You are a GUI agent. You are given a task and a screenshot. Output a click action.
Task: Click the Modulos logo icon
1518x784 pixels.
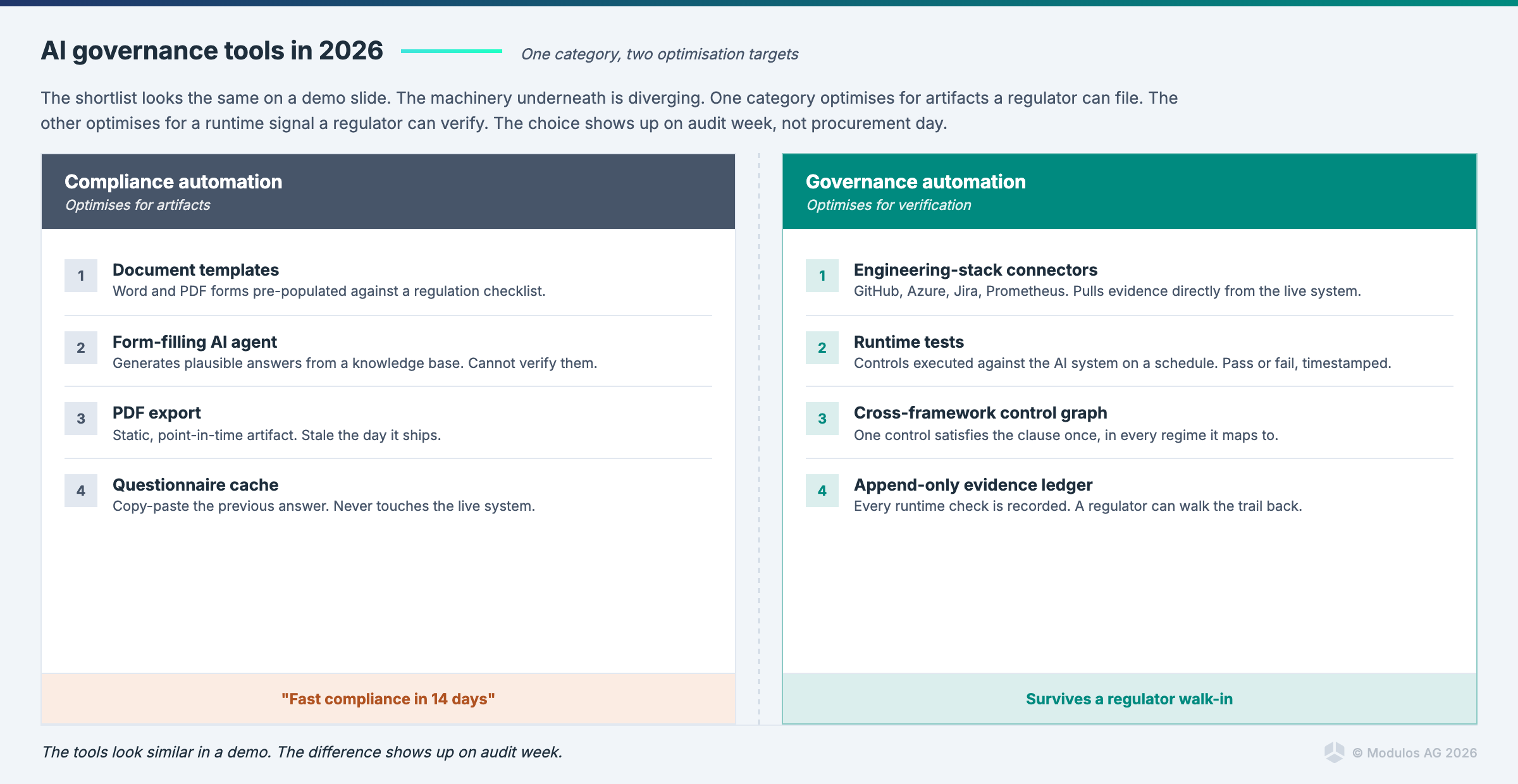[1334, 752]
